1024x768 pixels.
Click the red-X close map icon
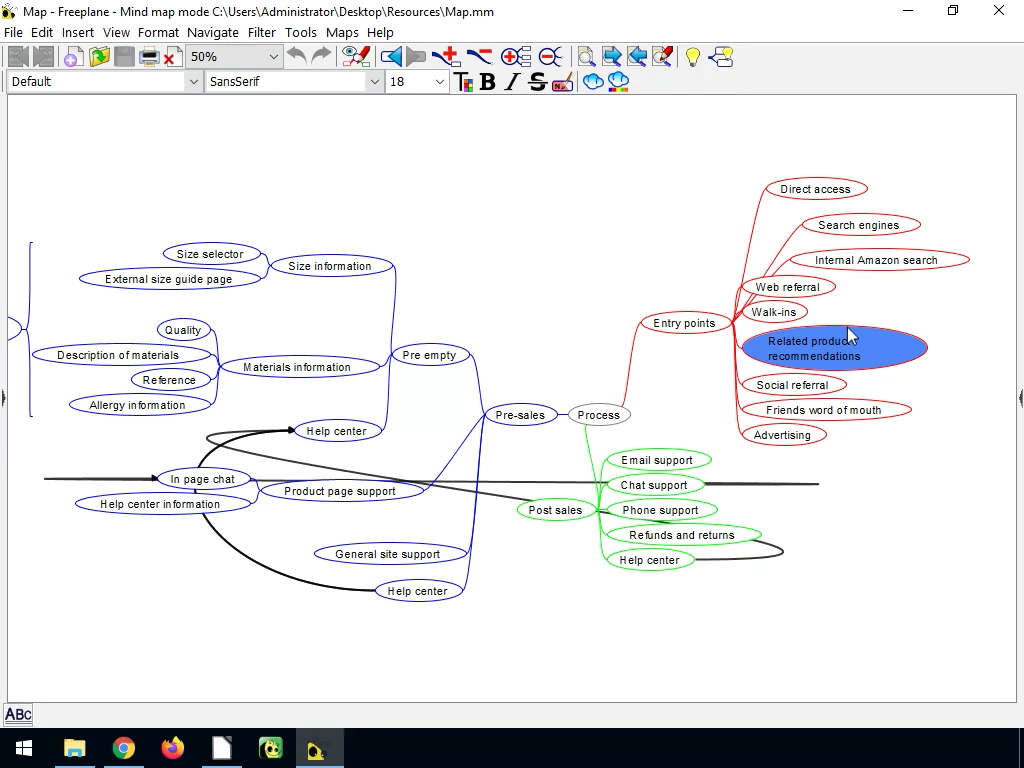tap(172, 57)
